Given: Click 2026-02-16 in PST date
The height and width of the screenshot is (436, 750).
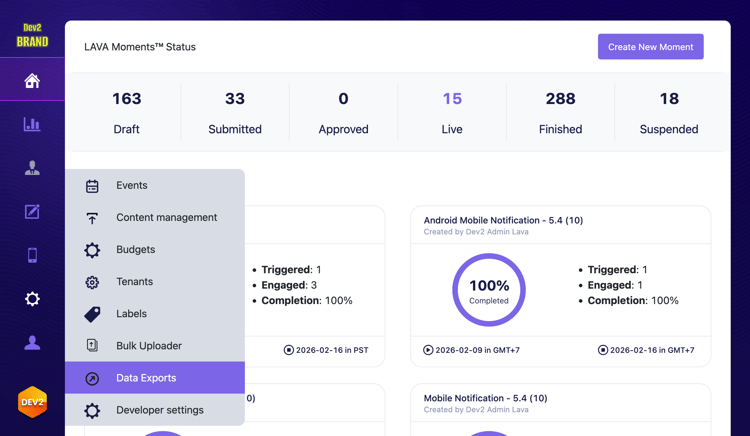Looking at the screenshot, I should coord(332,350).
